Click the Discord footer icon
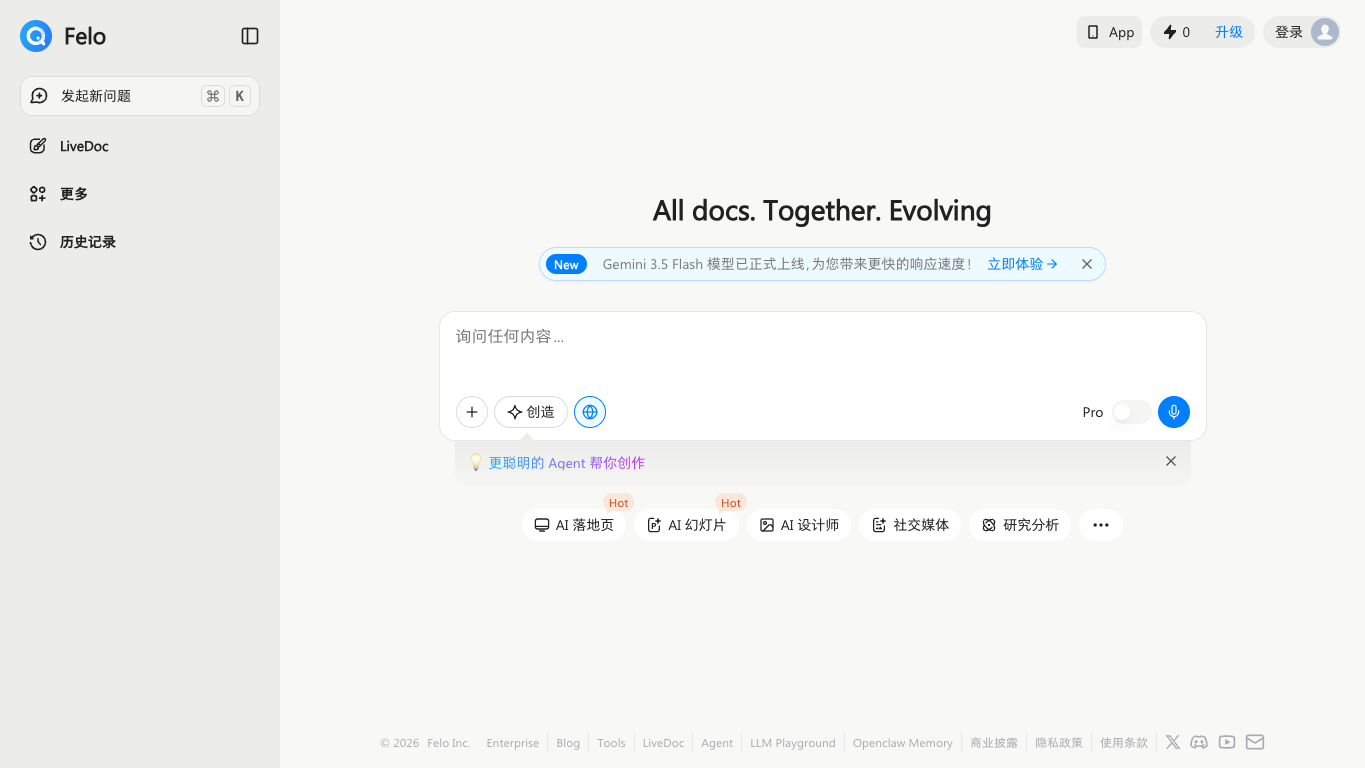1365x768 pixels. [x=1199, y=742]
